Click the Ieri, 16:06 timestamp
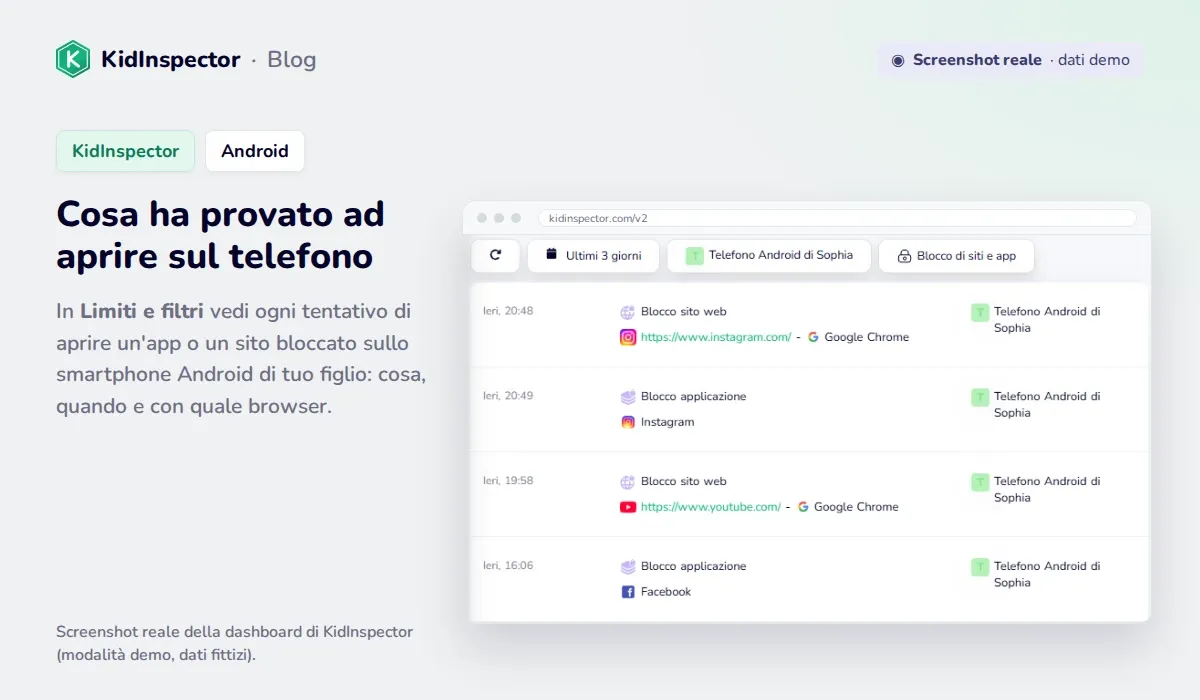The width and height of the screenshot is (1200, 700). tap(508, 566)
